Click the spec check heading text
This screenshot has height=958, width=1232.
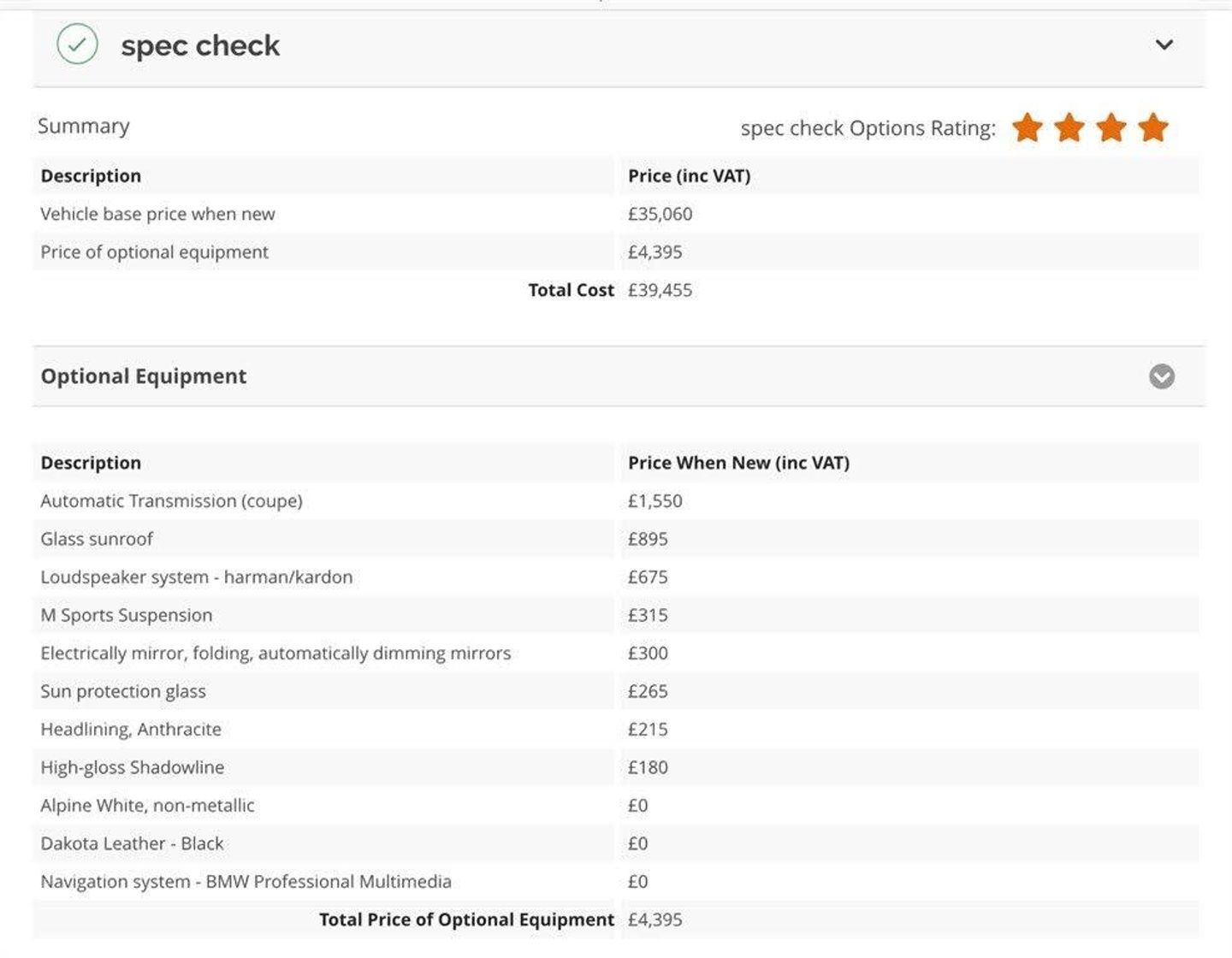[x=200, y=45]
